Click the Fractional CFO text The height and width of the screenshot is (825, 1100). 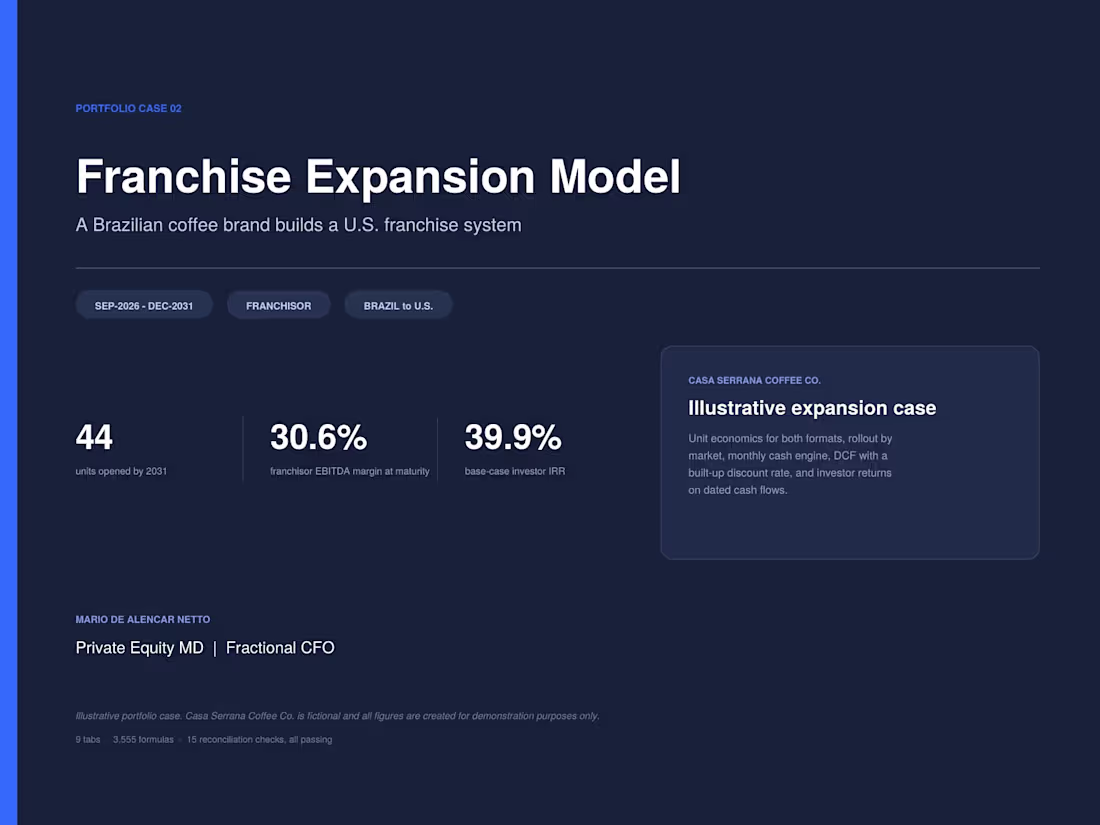(280, 648)
